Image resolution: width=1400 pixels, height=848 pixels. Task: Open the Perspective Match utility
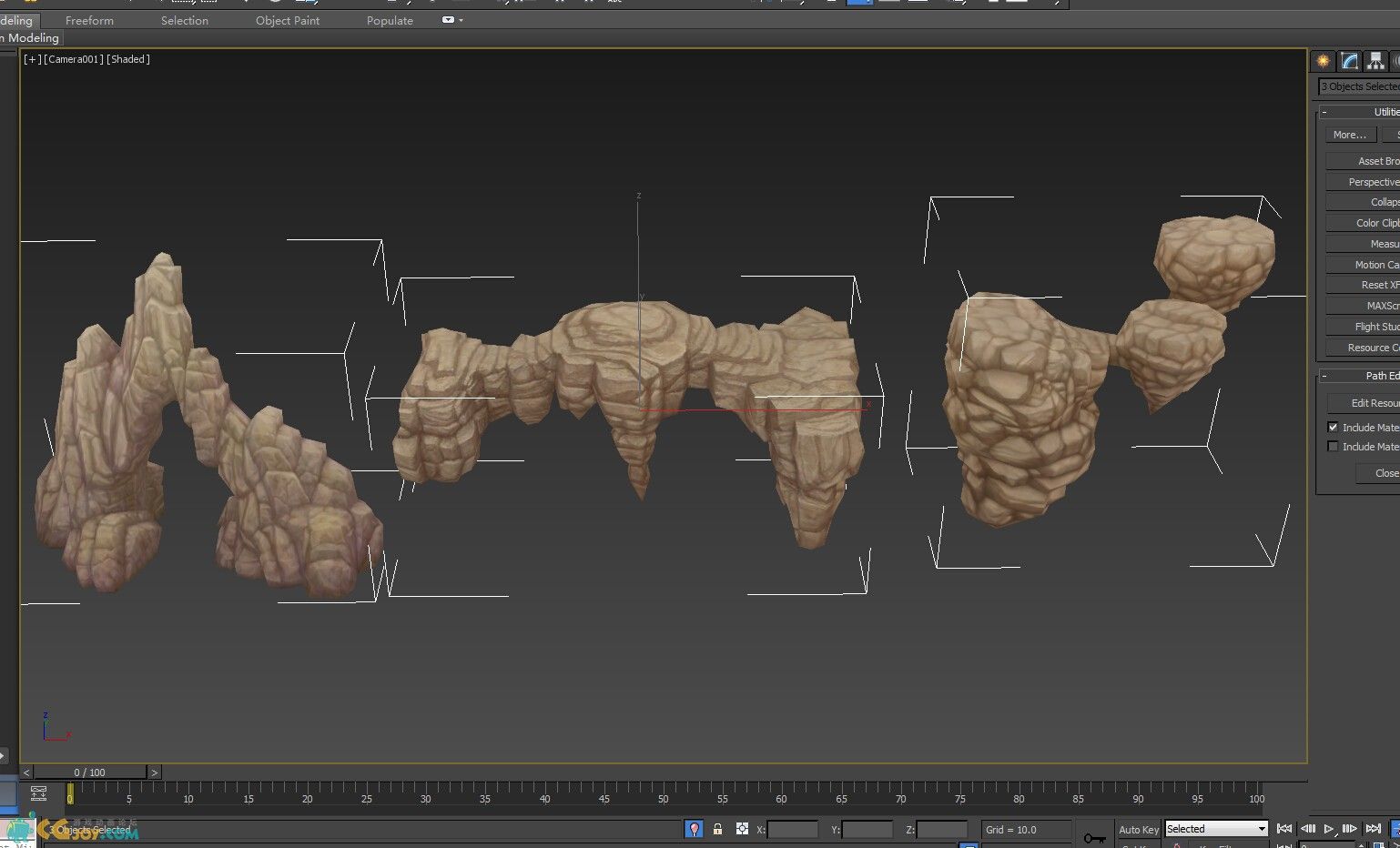point(1363,182)
